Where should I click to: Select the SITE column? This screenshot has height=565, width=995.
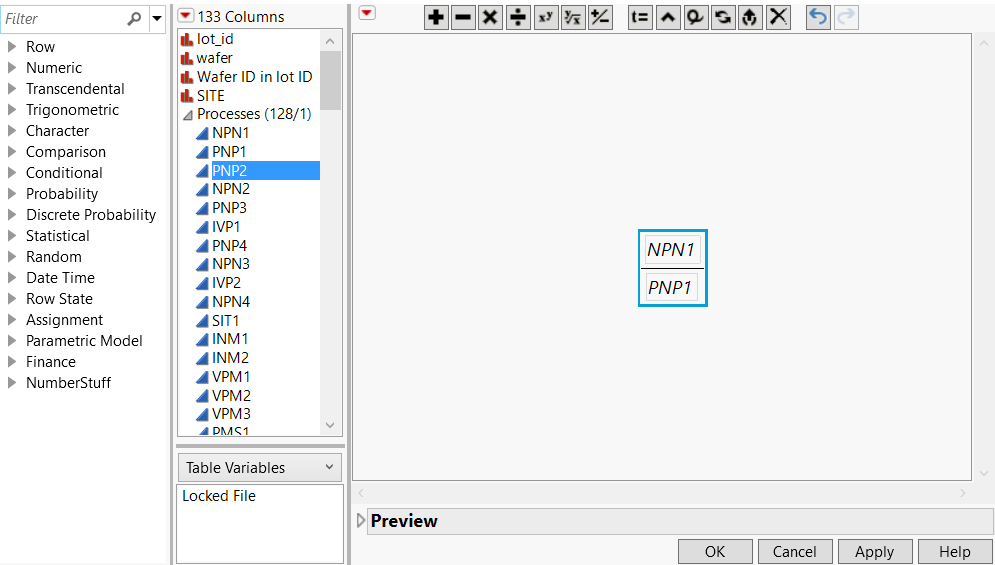pos(211,96)
